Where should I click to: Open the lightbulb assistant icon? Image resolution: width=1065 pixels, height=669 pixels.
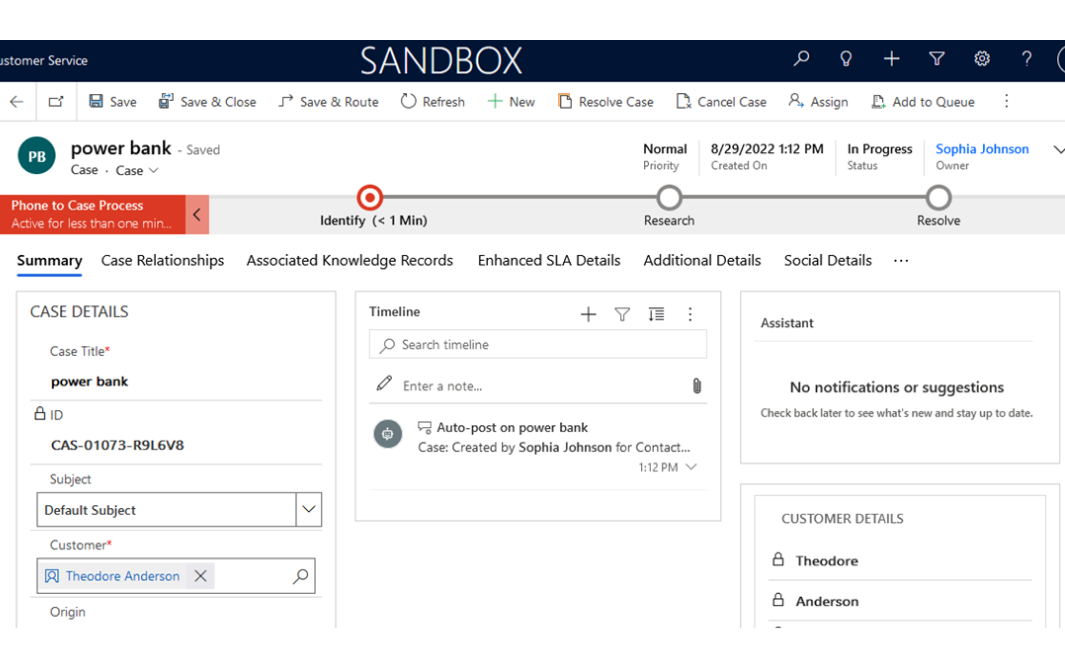[x=846, y=60]
